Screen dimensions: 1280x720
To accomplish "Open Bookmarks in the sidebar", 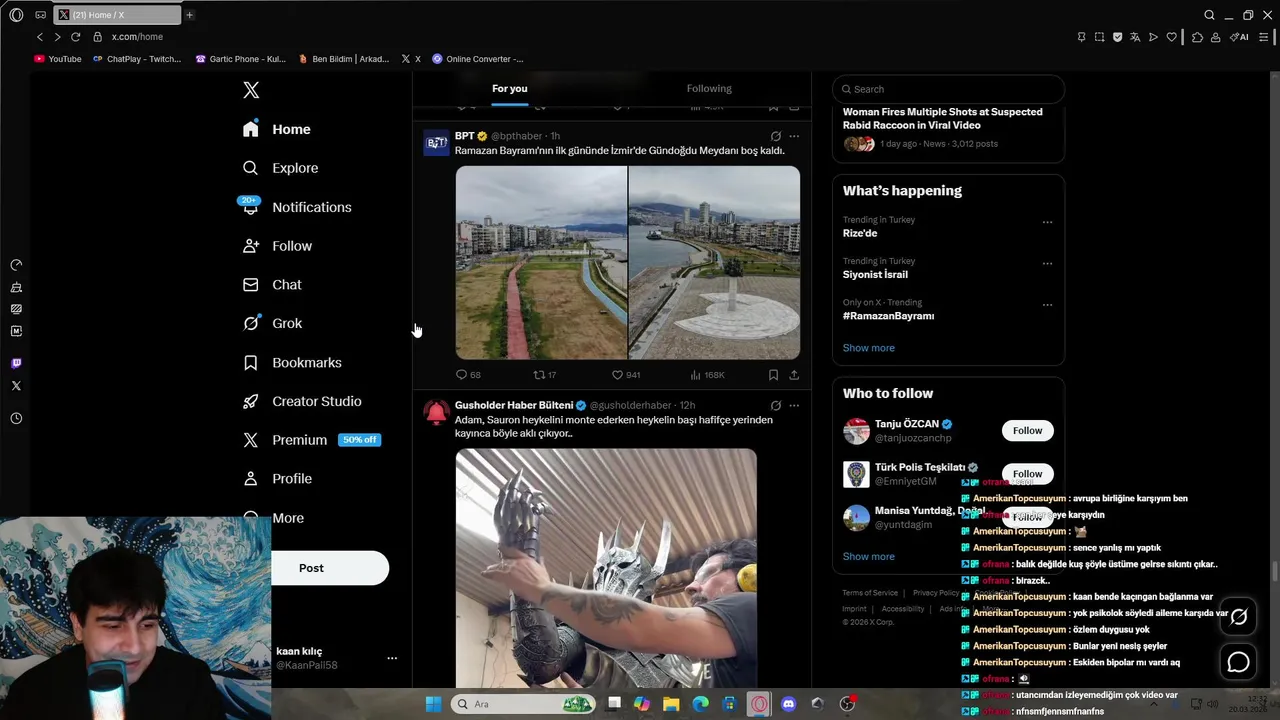I will point(292,362).
